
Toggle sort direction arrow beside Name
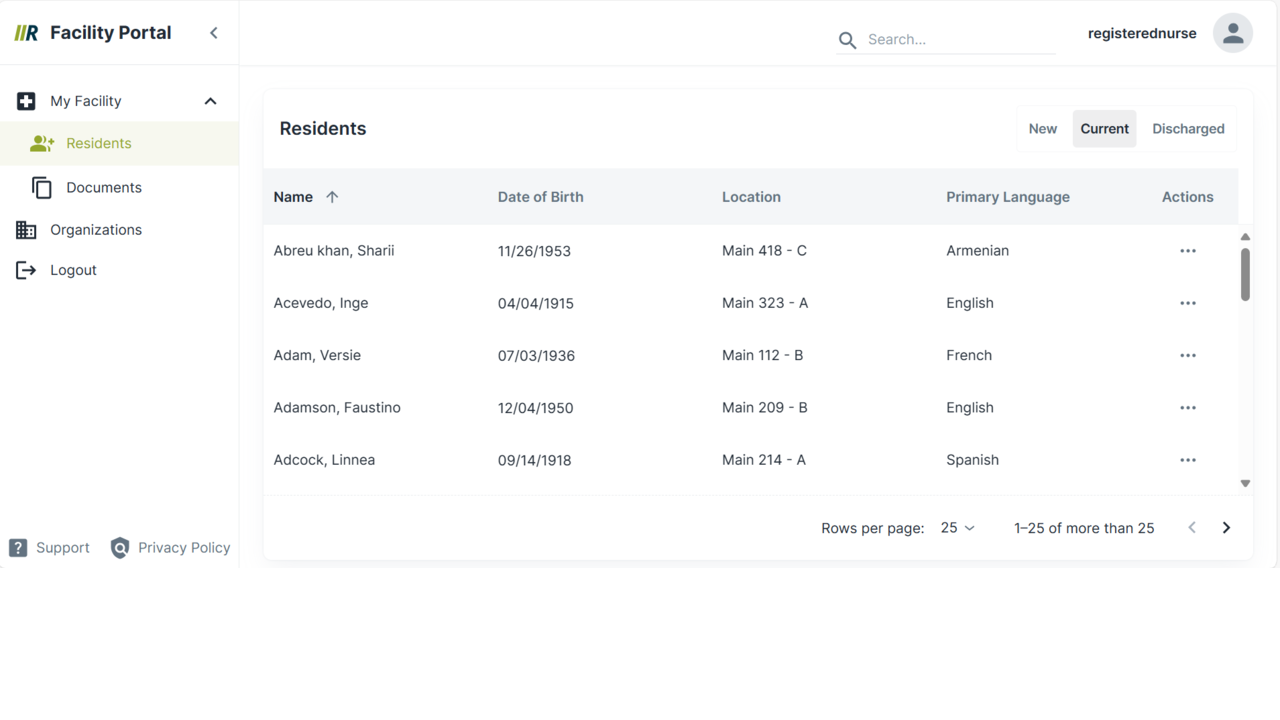332,197
